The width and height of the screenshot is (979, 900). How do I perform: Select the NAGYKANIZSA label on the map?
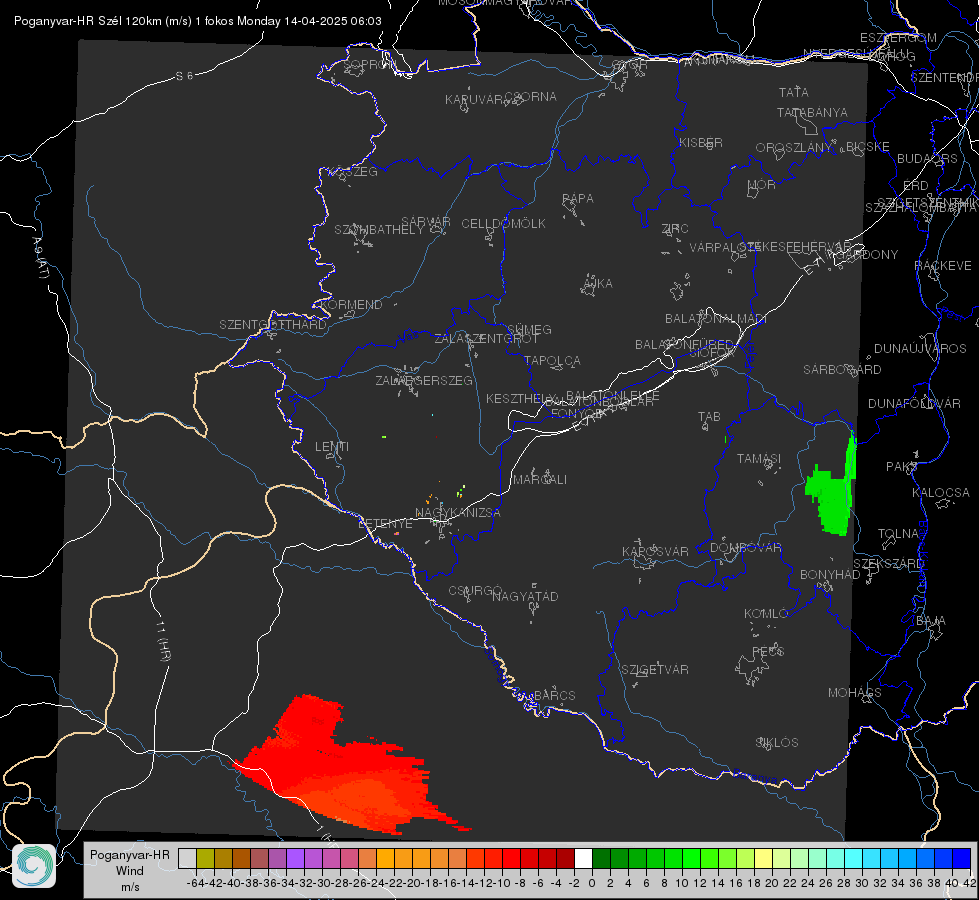click(458, 513)
